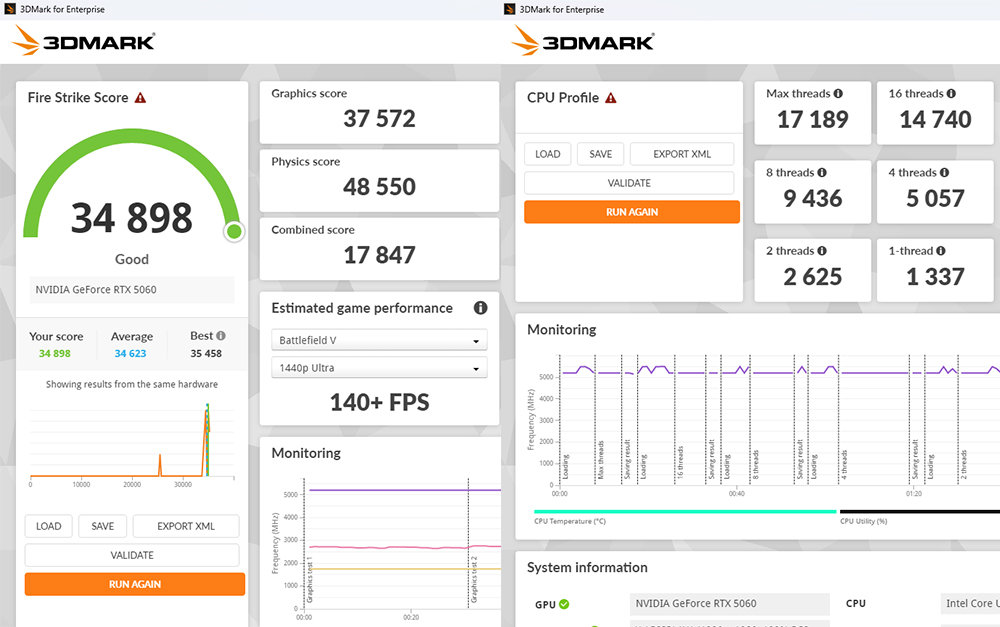Click the 2 threads info icon
This screenshot has height=627, width=1000.
(822, 251)
